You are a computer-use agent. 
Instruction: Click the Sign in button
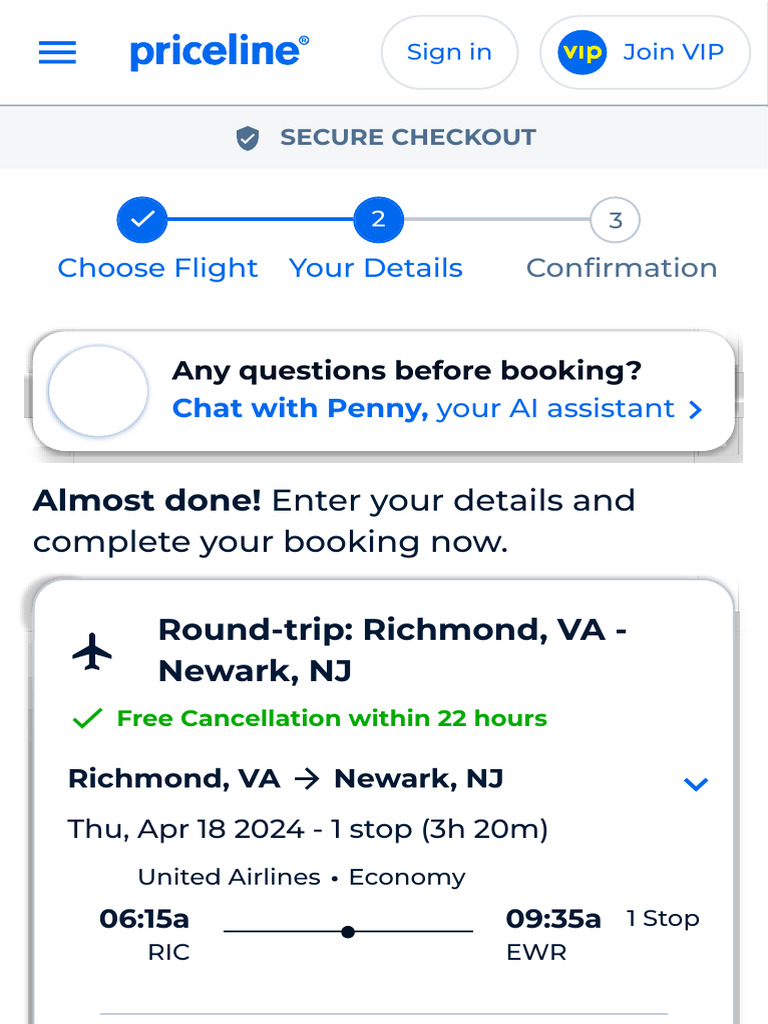click(449, 52)
